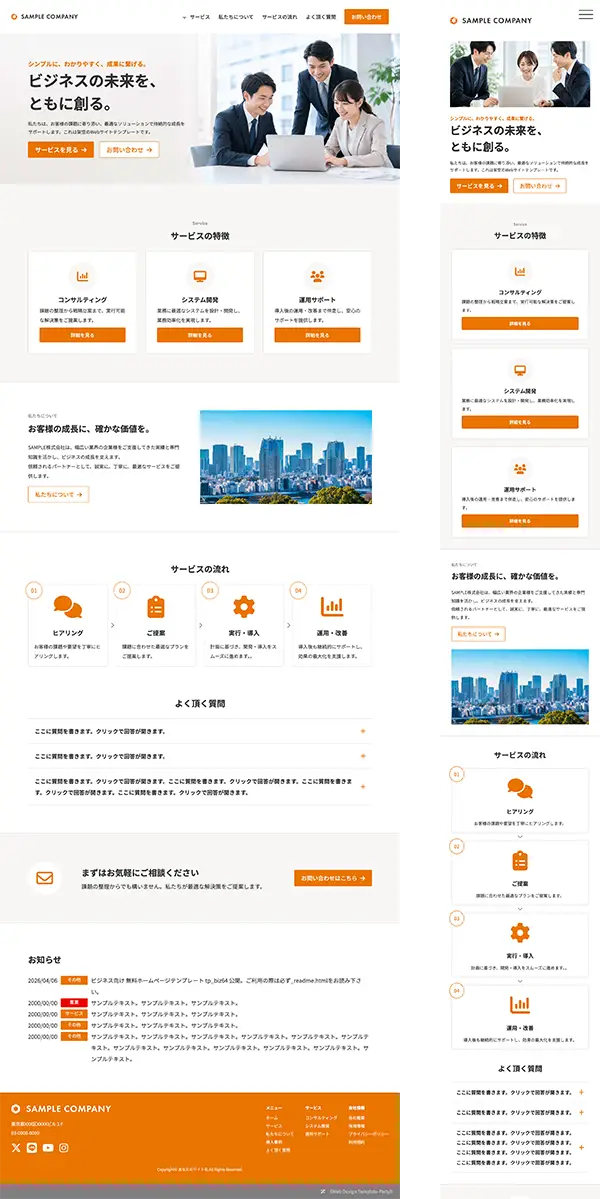Open よく頂く質問 in the header menu
The image size is (600, 1199).
point(320,16)
